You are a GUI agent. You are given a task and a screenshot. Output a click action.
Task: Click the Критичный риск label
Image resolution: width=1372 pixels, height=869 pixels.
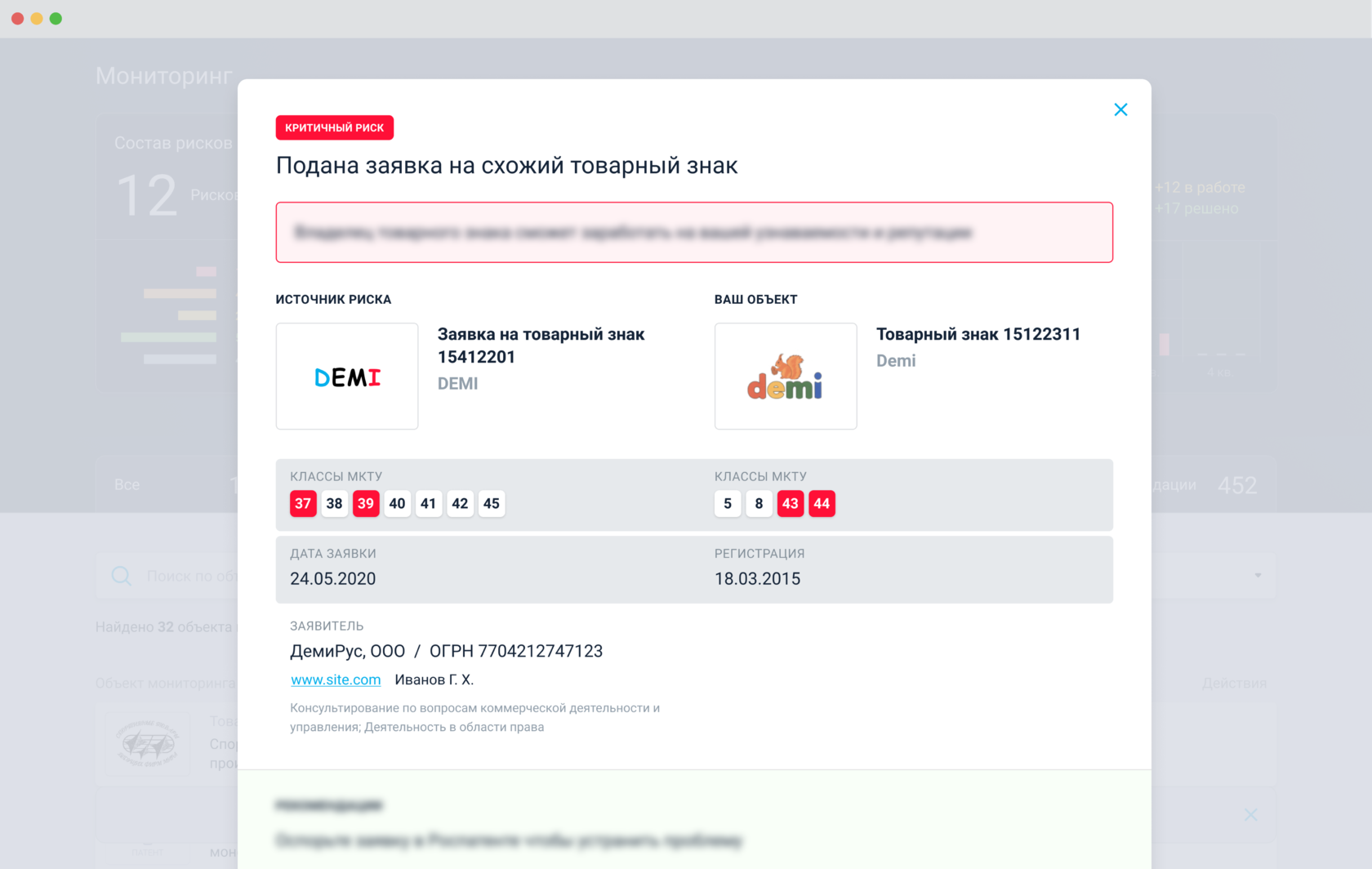tap(335, 127)
